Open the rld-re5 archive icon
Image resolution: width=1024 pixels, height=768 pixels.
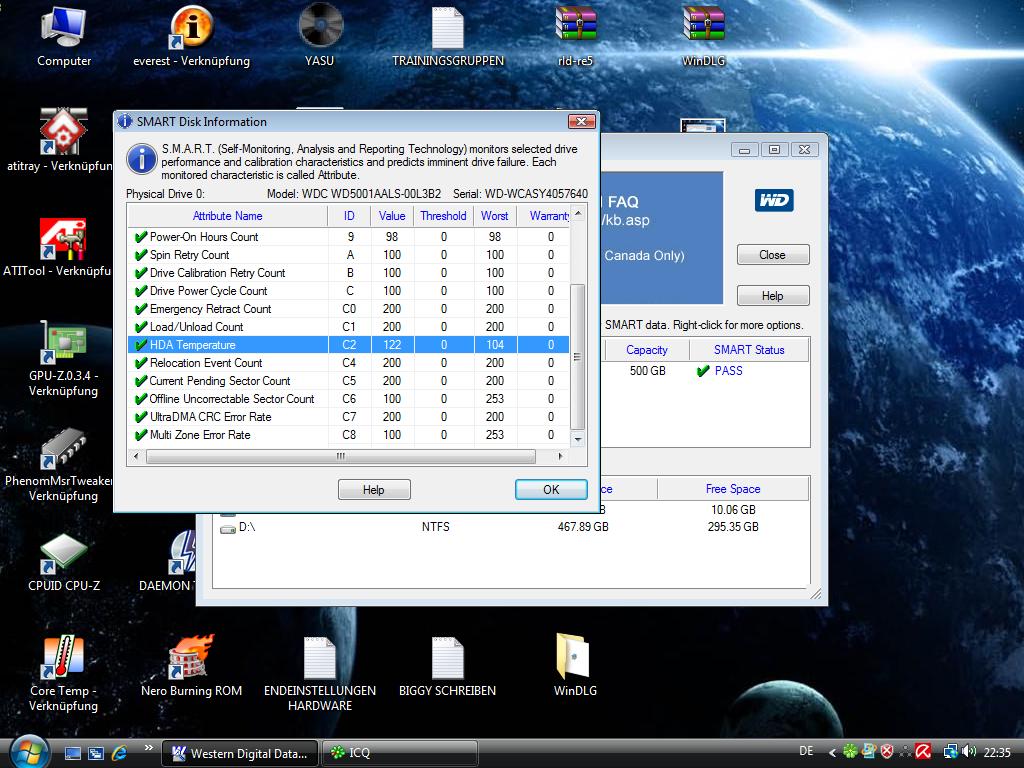tap(575, 25)
